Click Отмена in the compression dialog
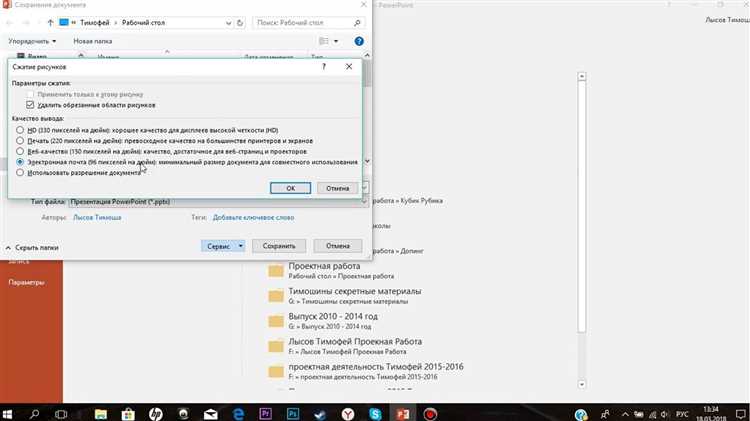This screenshot has height=421, width=750. 338,188
